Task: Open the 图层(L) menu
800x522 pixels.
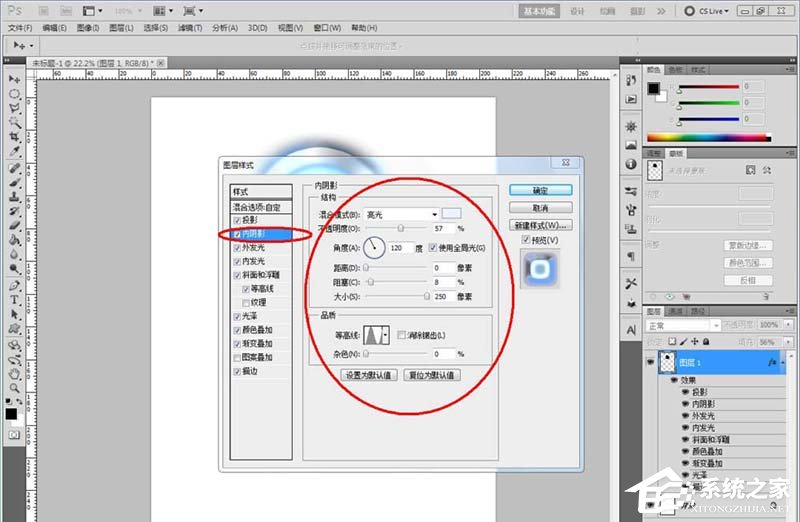Action: click(x=121, y=28)
